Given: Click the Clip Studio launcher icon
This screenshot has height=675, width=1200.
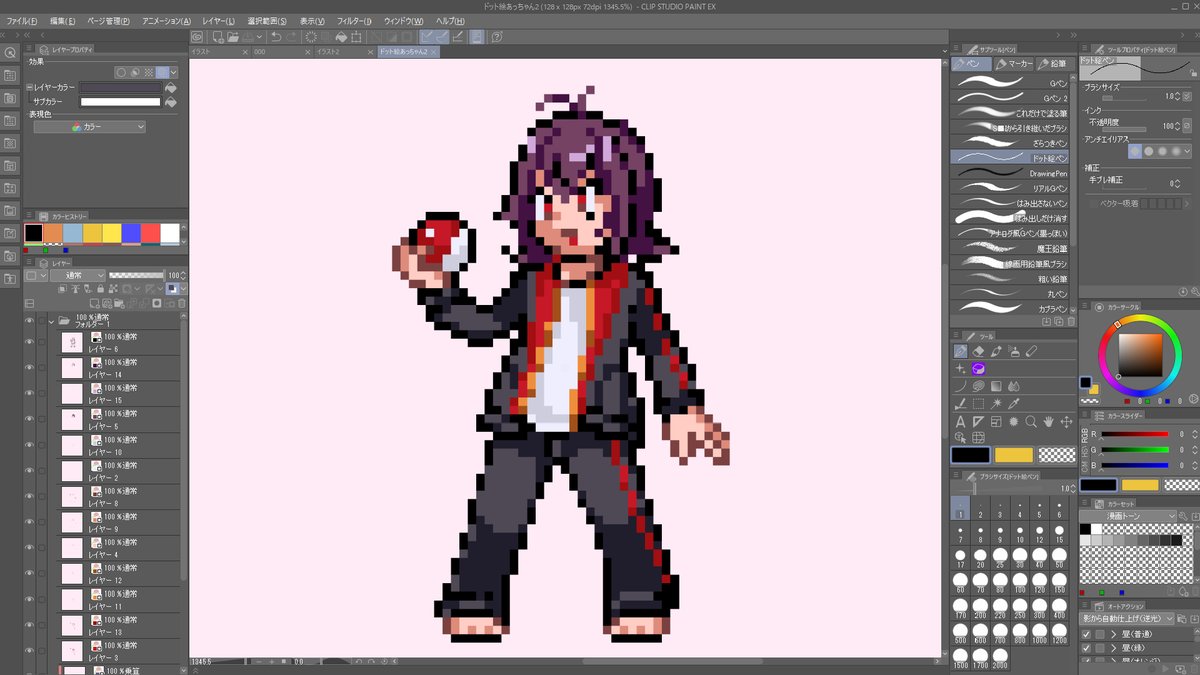Looking at the screenshot, I should (x=197, y=37).
